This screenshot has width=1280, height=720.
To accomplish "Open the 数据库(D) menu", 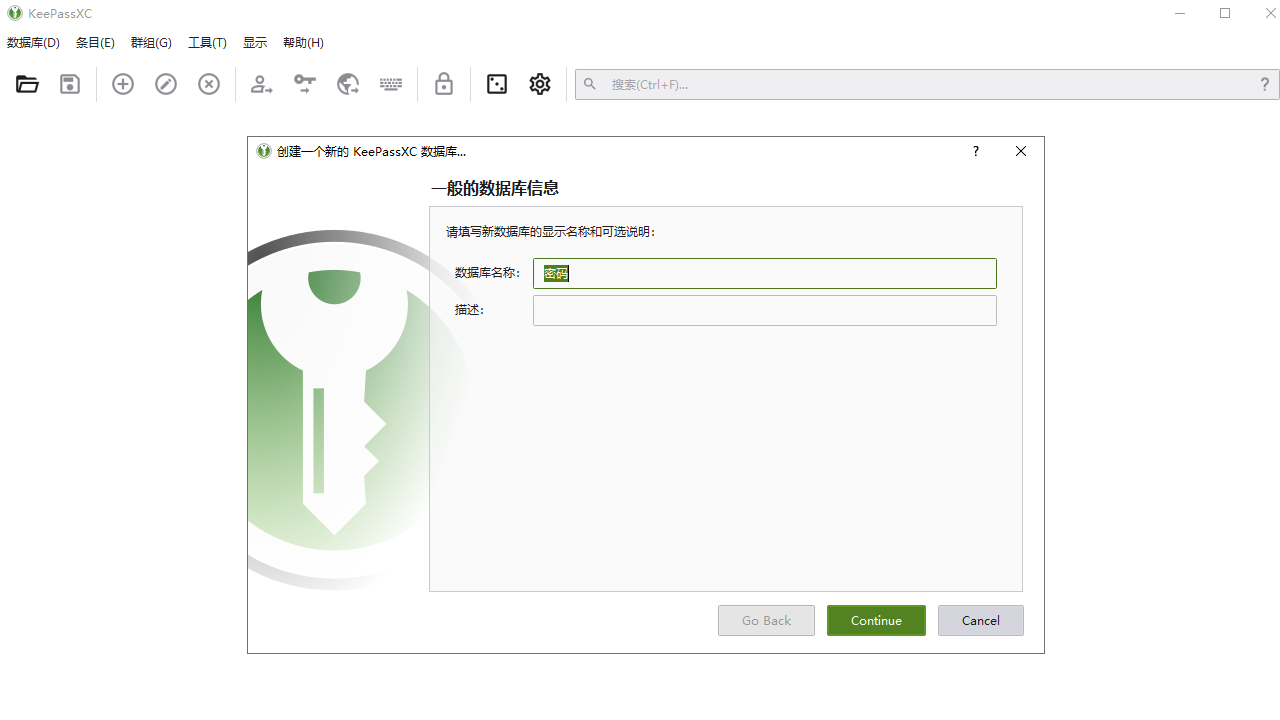I will [33, 42].
